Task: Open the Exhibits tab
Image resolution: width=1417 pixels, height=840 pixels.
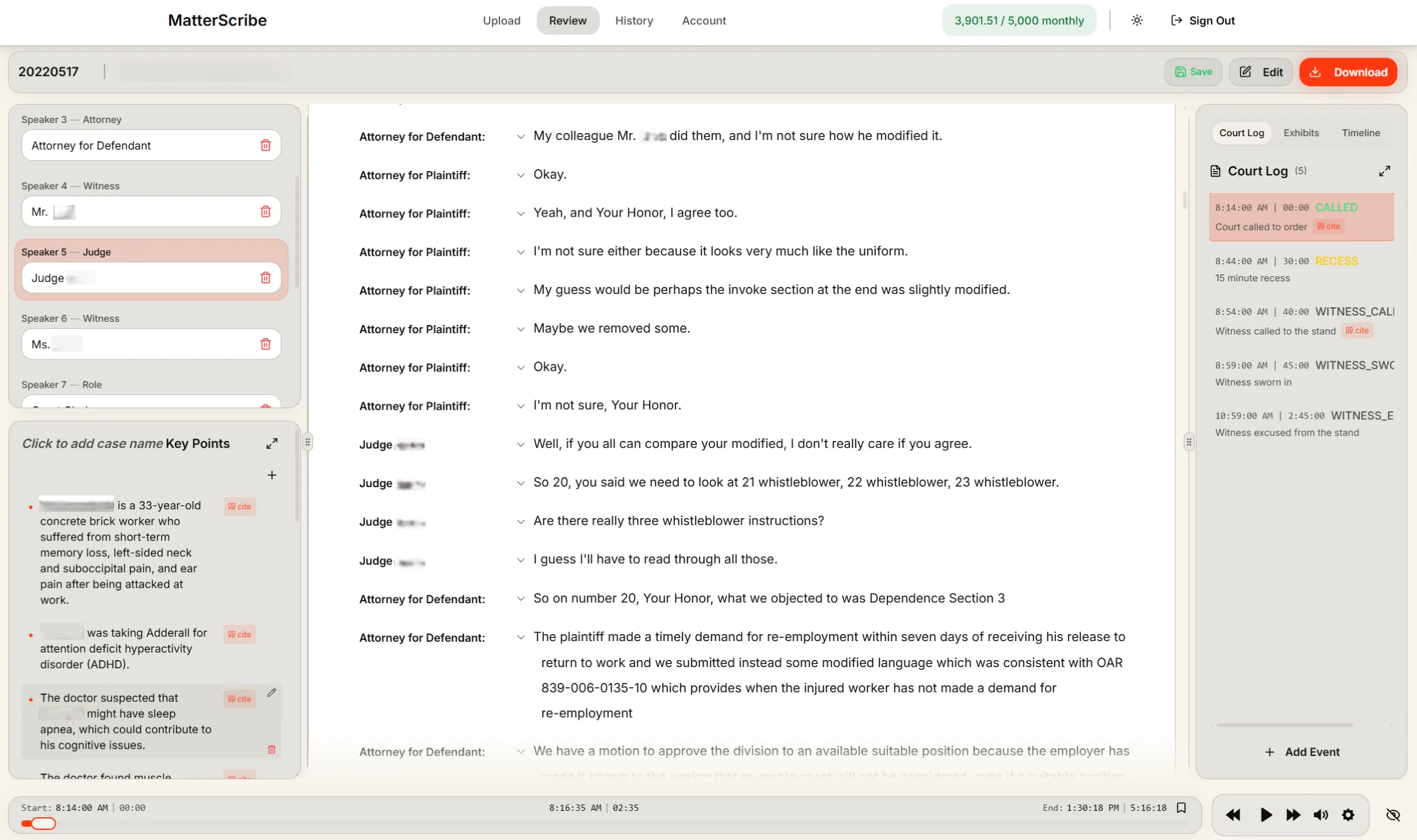Action: tap(1301, 133)
